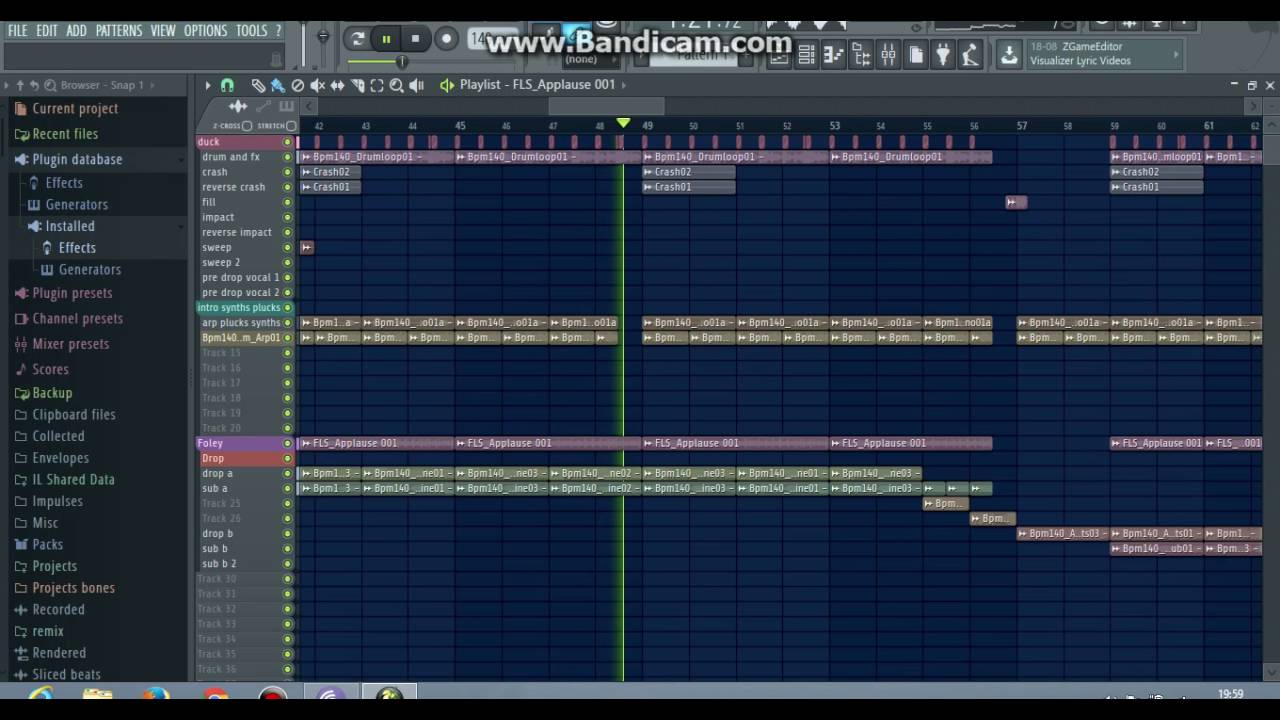1280x720 pixels.
Task: Pause playback with the pause button
Action: pos(386,39)
